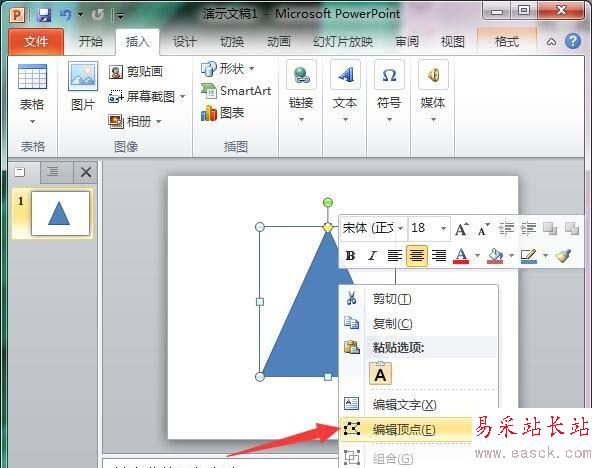Choose 复制(C) from context menu

(419, 323)
